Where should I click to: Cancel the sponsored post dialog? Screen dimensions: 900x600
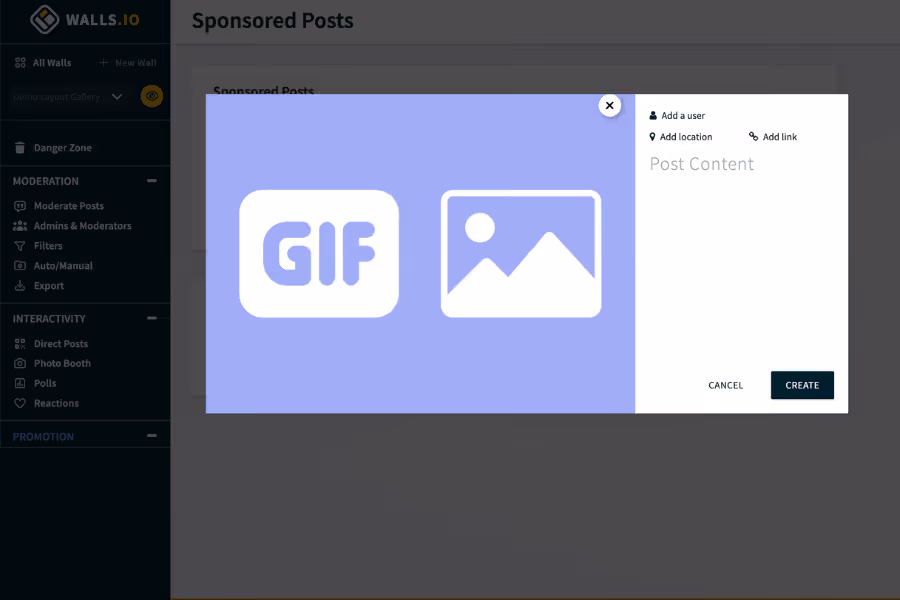726,385
